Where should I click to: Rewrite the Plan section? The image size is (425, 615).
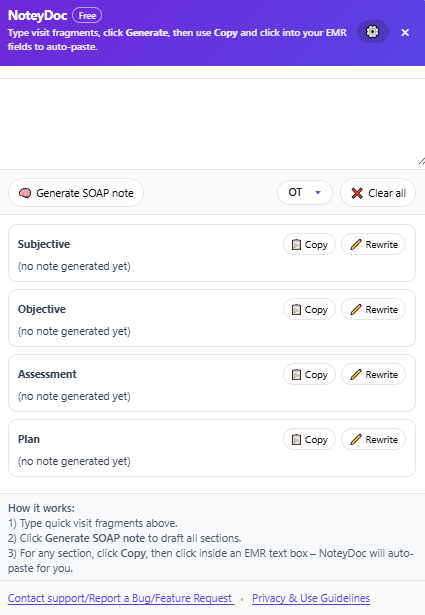373,439
